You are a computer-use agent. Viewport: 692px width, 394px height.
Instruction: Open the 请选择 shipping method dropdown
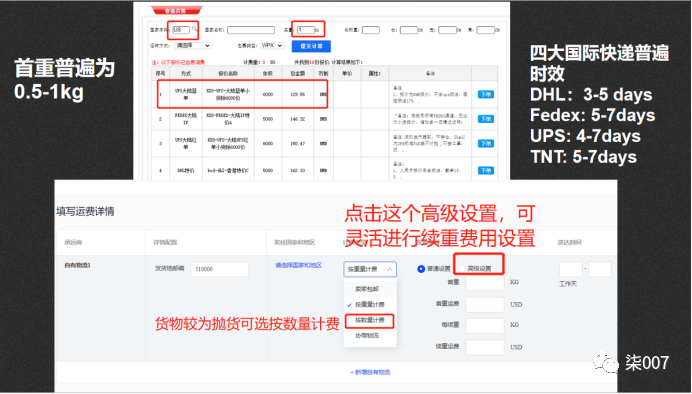[x=193, y=45]
